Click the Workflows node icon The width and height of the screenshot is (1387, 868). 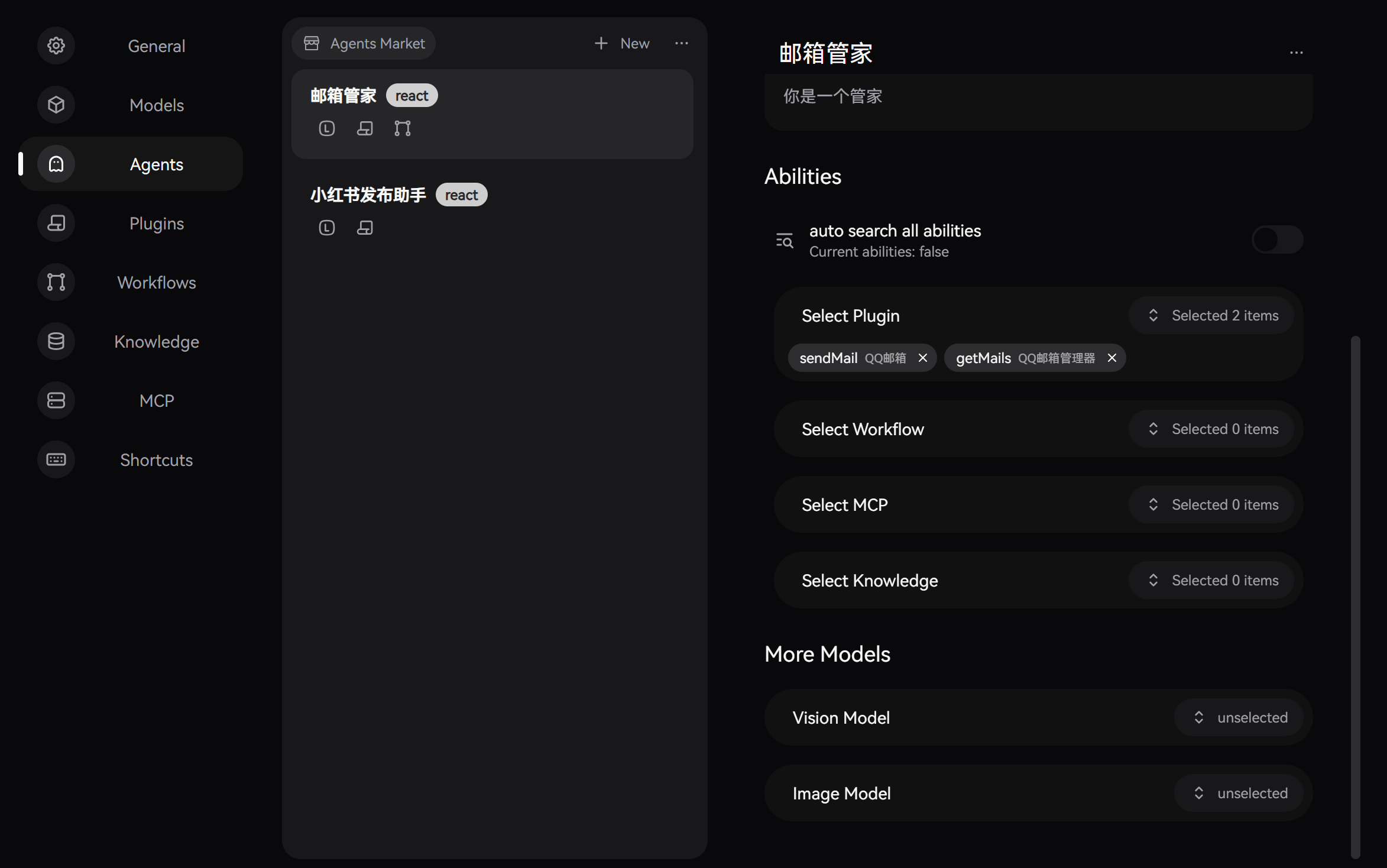[56, 282]
